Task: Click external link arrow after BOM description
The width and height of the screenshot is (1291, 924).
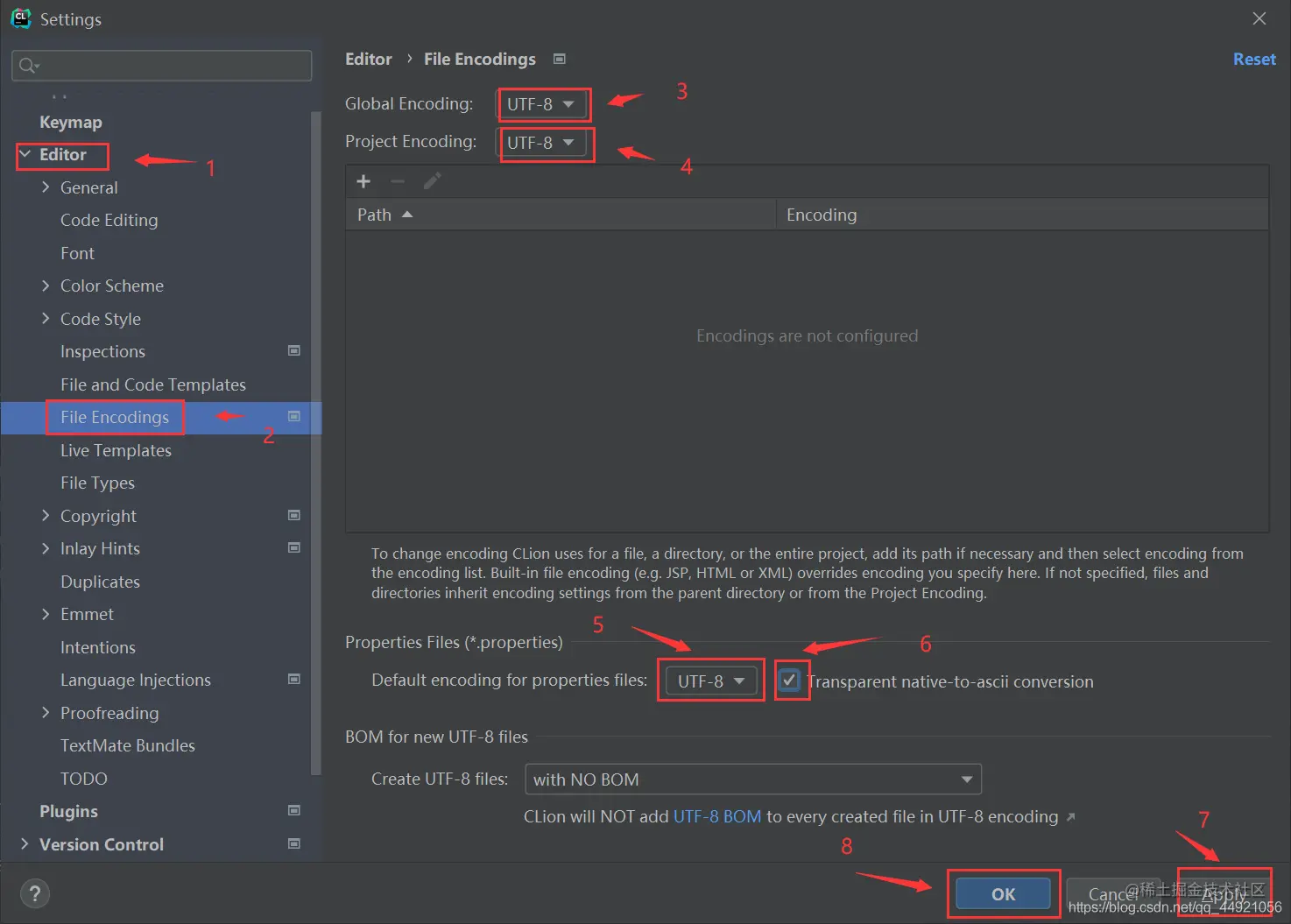Action: pyautogui.click(x=1070, y=817)
